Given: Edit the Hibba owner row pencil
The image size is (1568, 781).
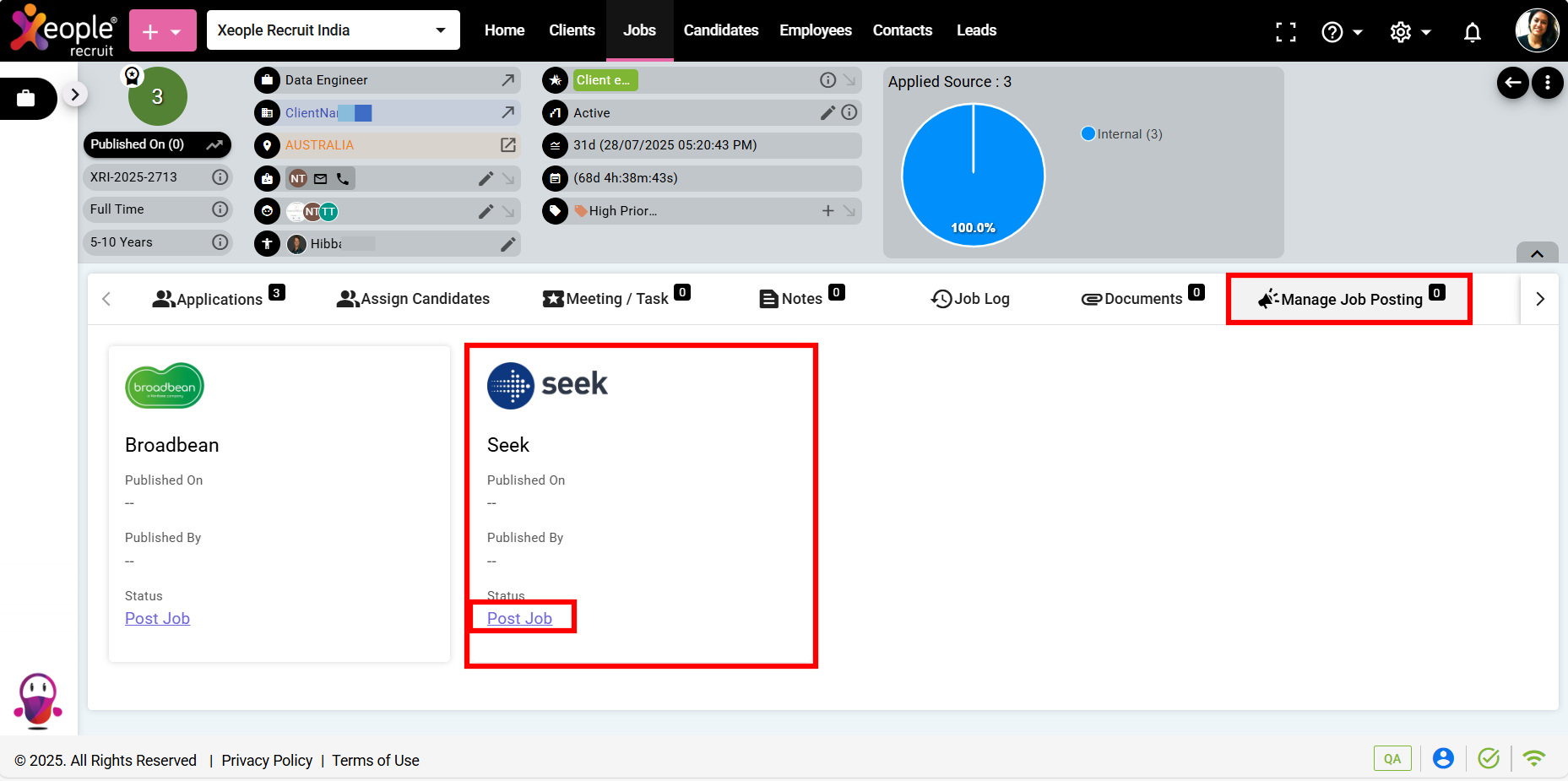Looking at the screenshot, I should tap(507, 245).
